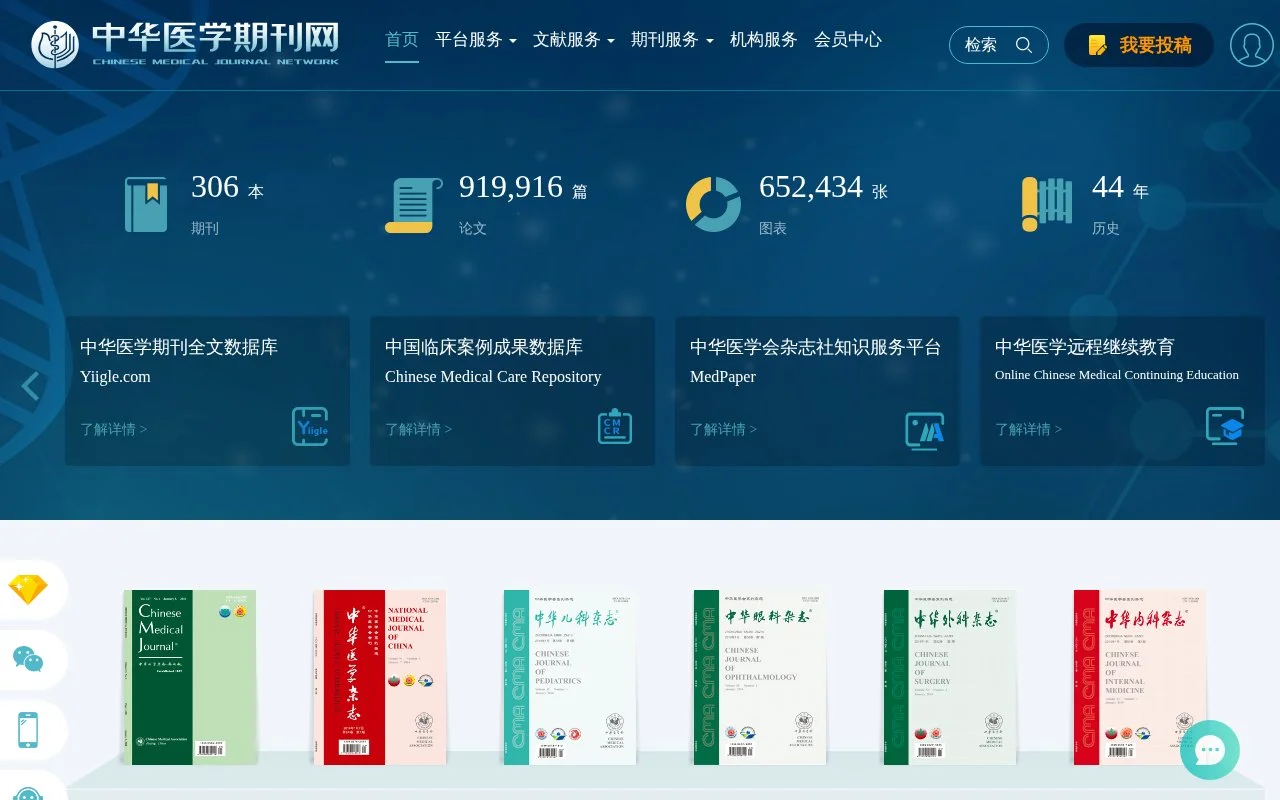Image resolution: width=1280 pixels, height=800 pixels.
Task: Open the Chinese Journal of Surgery cover
Action: coord(950,677)
